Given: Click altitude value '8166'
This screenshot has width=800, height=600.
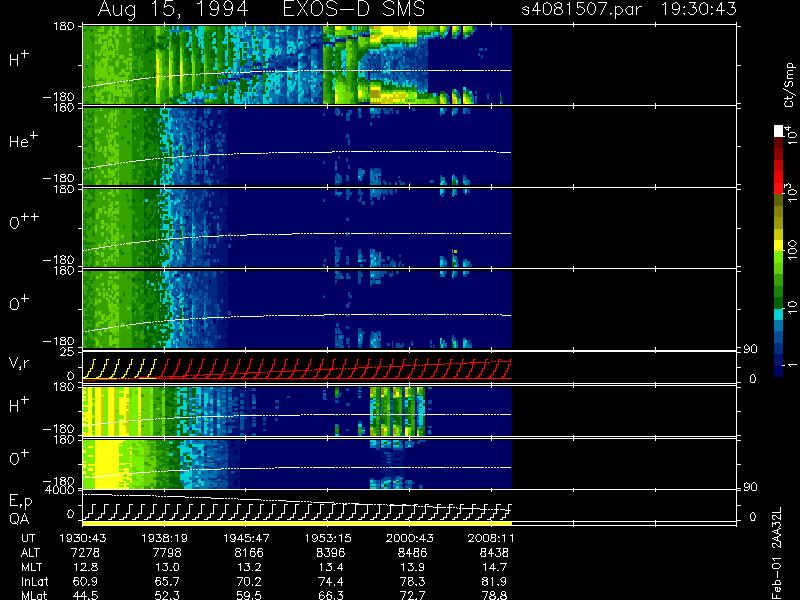Looking at the screenshot, I should click(x=249, y=553).
